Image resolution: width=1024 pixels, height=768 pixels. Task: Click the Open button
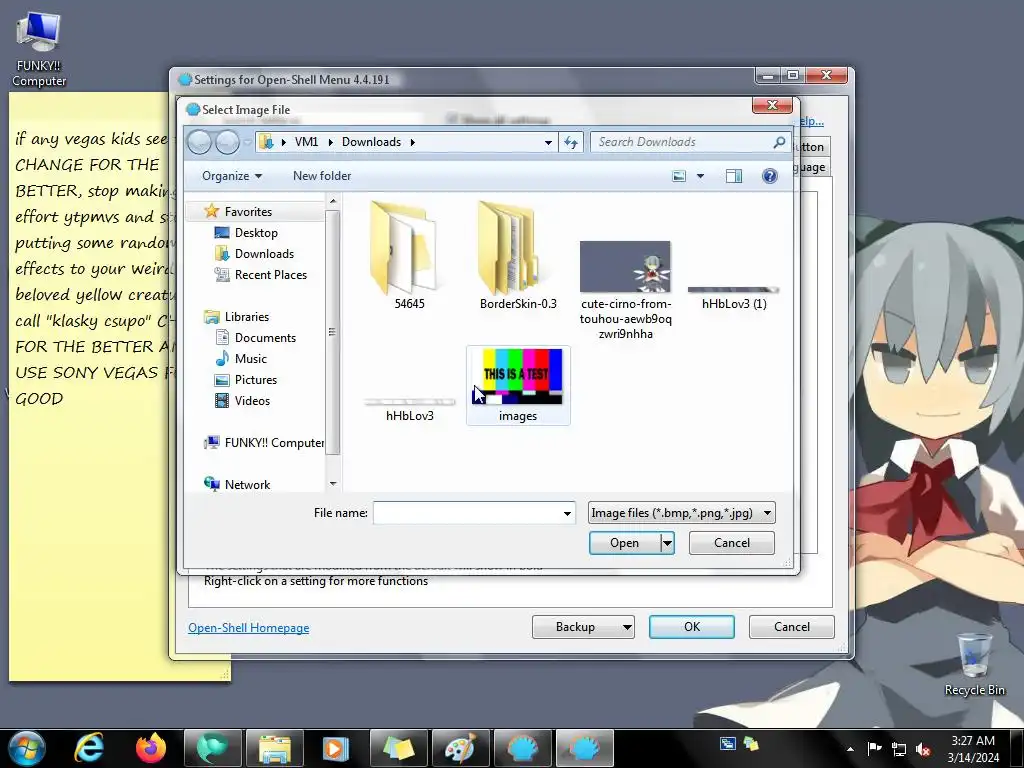[624, 543]
